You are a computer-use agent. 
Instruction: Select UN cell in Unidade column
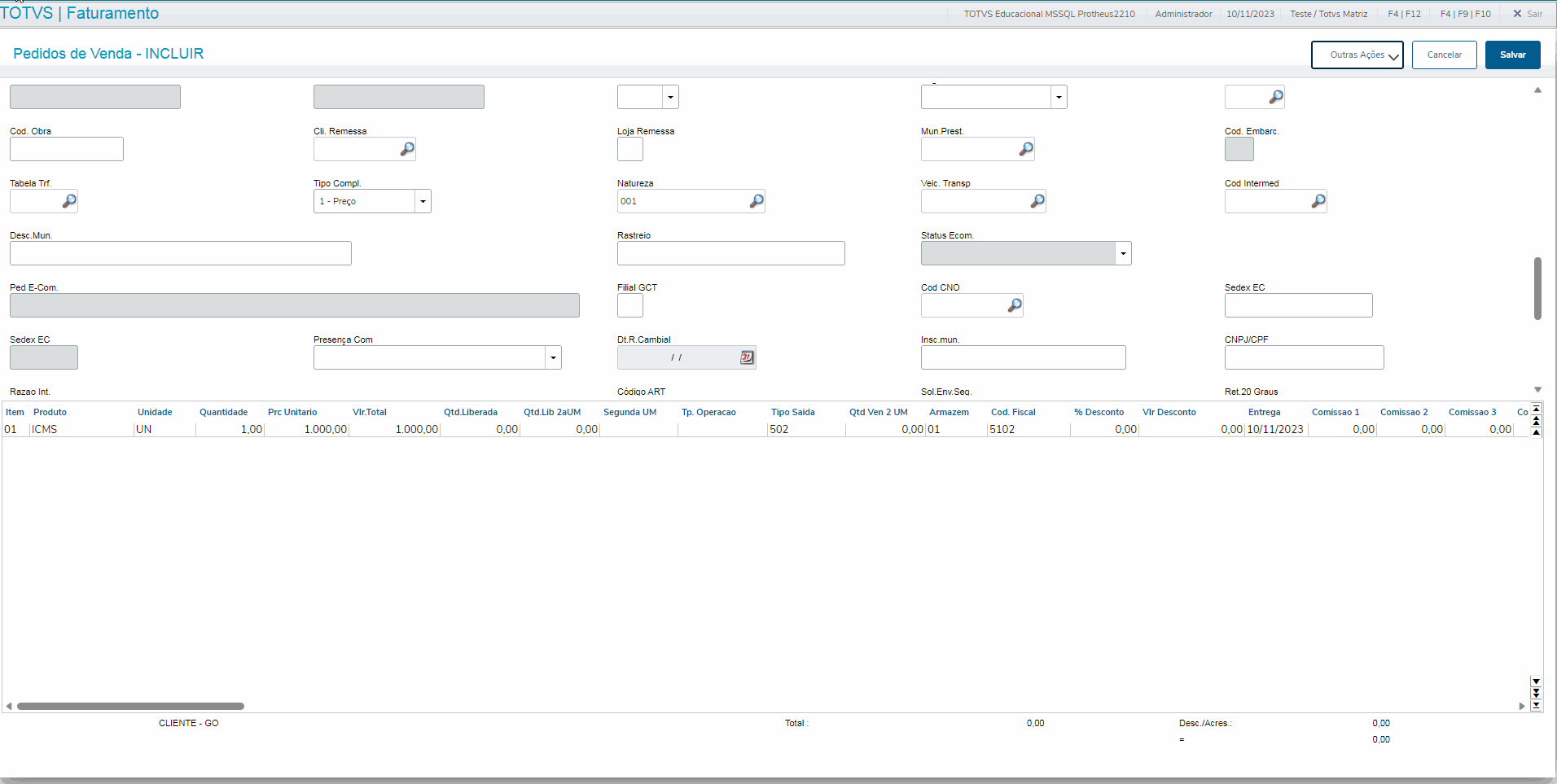pyautogui.click(x=164, y=429)
